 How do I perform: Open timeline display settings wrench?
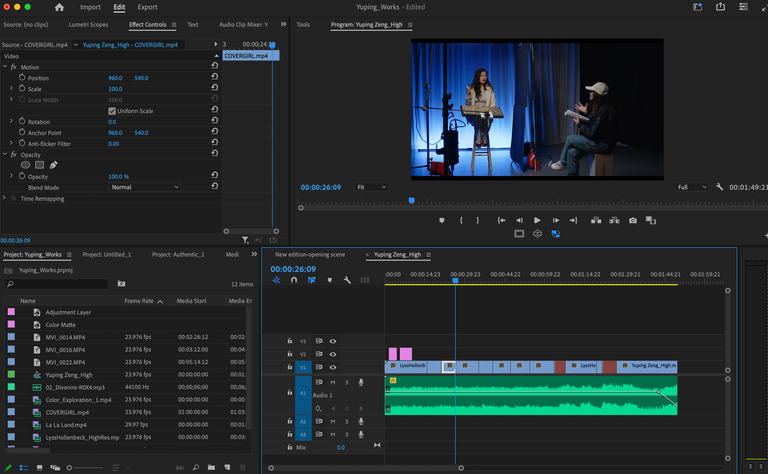347,280
